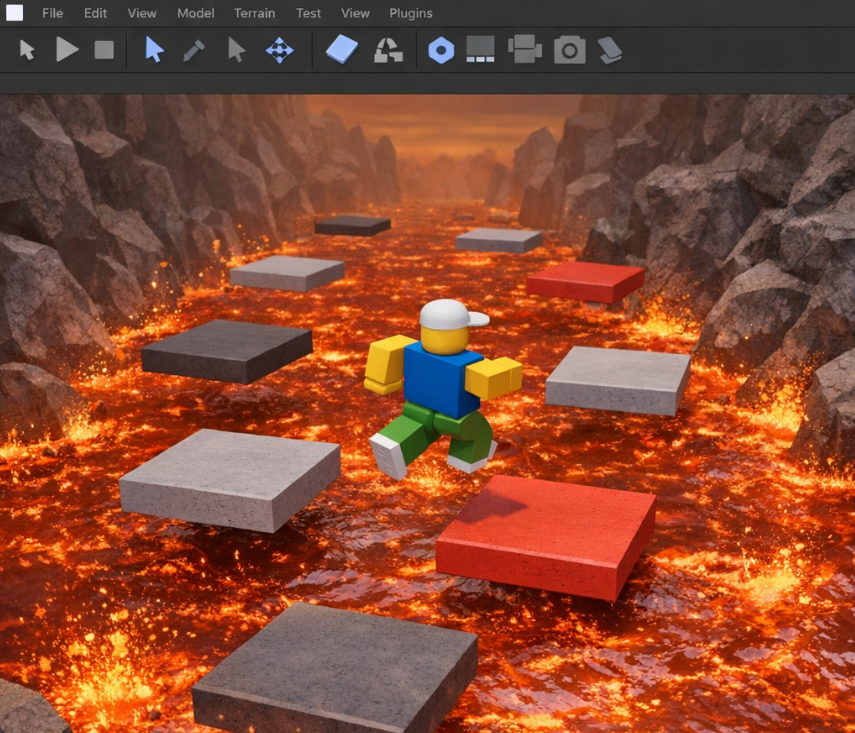Select the gray cursor tool at toolbar start

pos(27,50)
